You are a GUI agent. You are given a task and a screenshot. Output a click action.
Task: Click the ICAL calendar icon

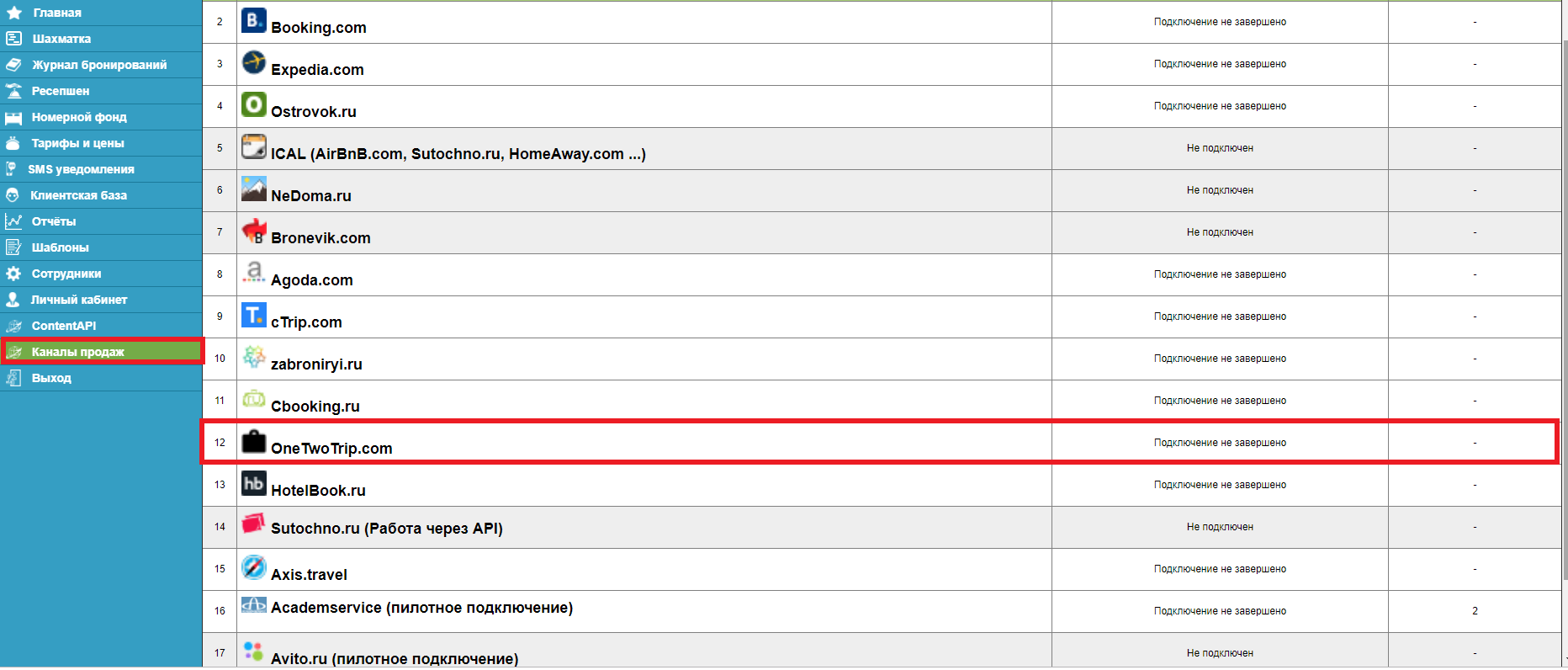253,146
